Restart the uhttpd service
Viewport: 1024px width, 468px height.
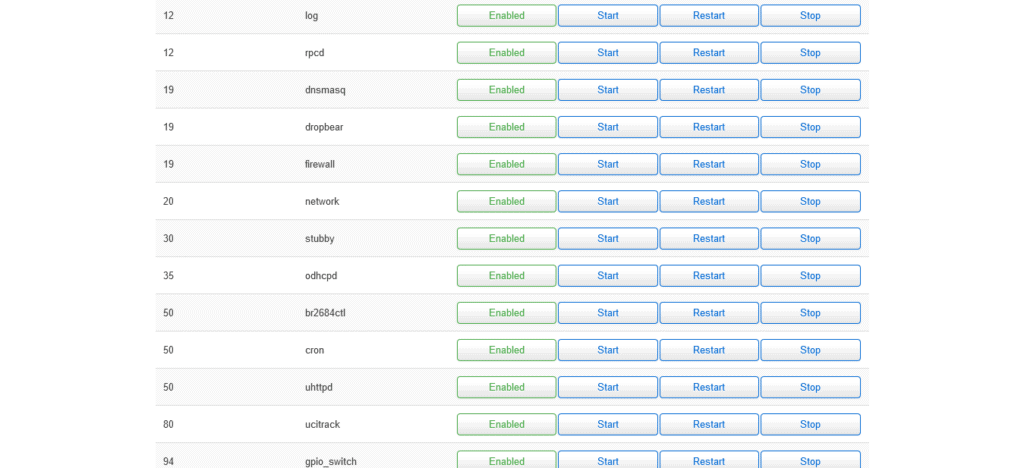(709, 388)
